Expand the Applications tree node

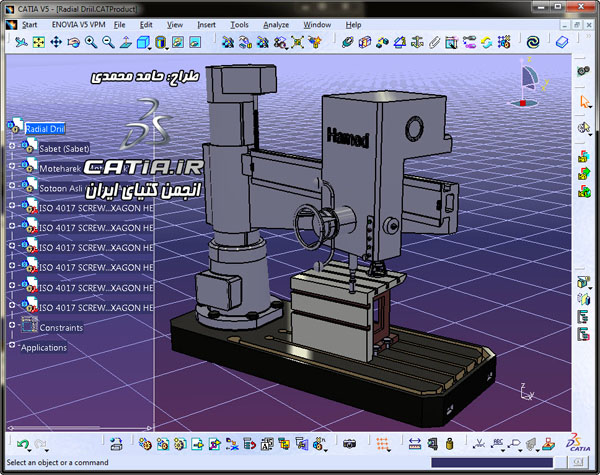pyautogui.click(x=12, y=345)
